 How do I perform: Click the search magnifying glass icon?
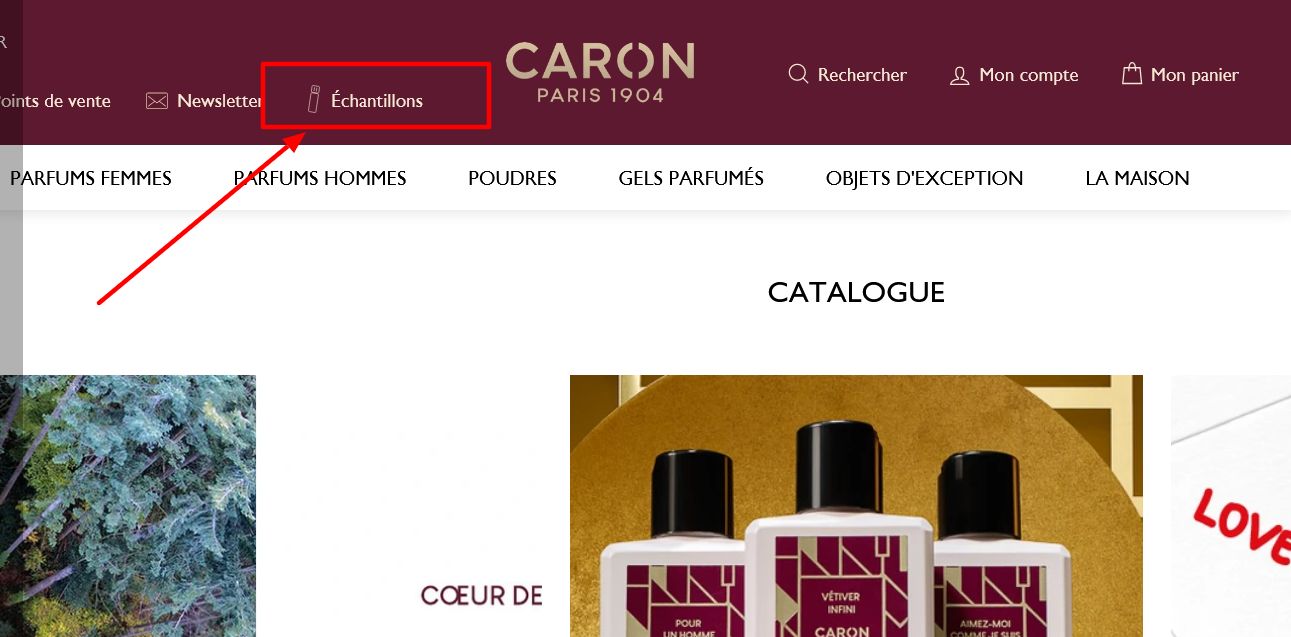point(798,74)
